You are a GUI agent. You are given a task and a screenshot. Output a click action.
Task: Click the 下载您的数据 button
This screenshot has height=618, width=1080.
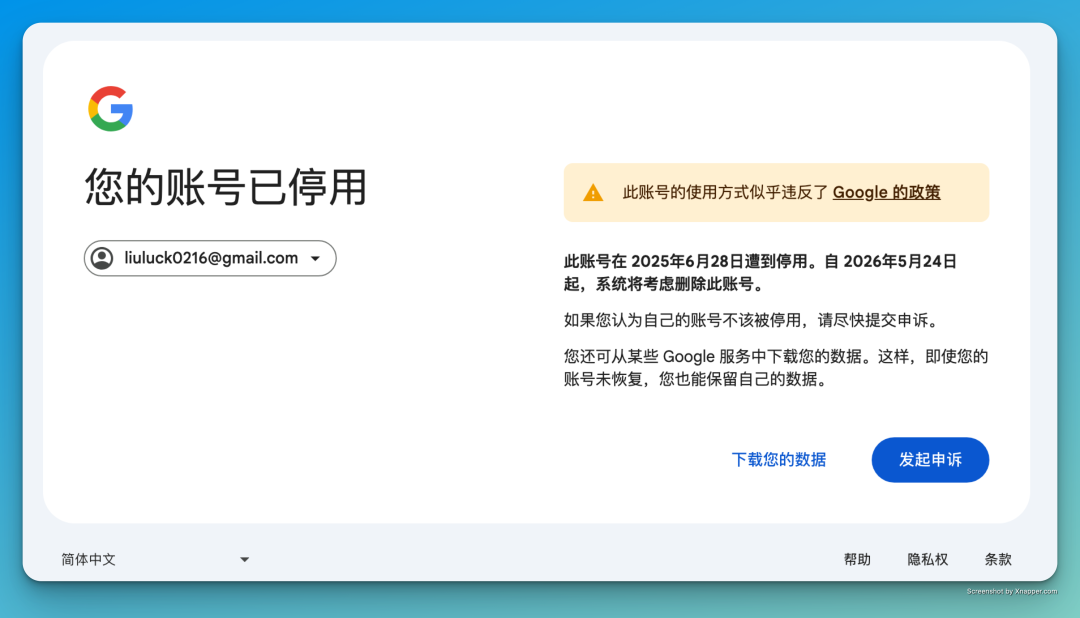(x=778, y=460)
